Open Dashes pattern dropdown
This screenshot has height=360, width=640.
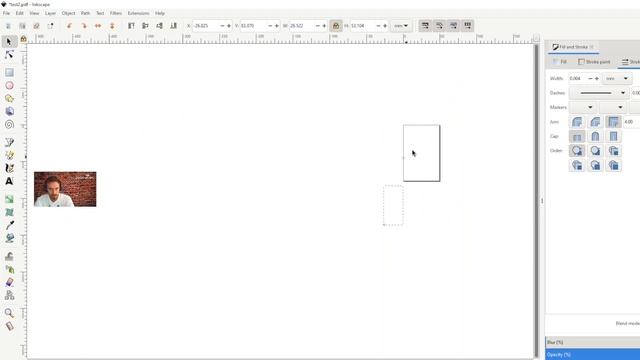[599, 93]
